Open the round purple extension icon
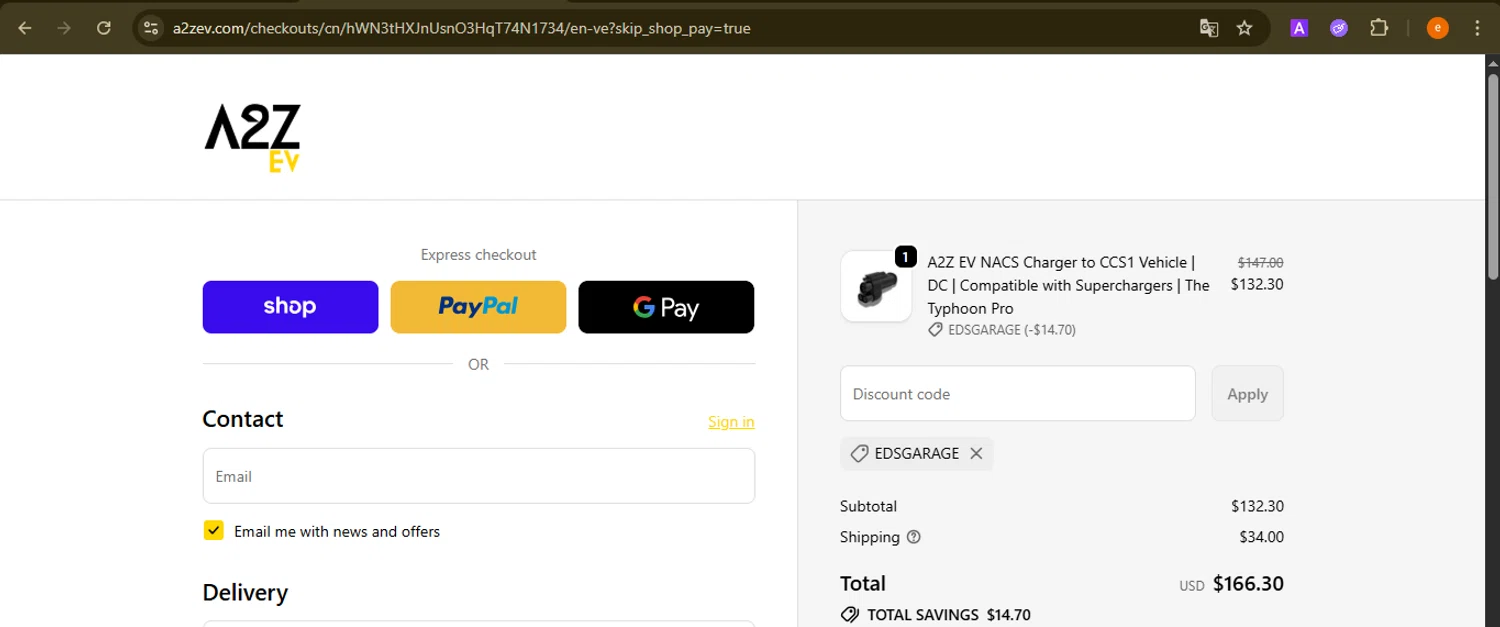This screenshot has width=1500, height=627. [1339, 28]
